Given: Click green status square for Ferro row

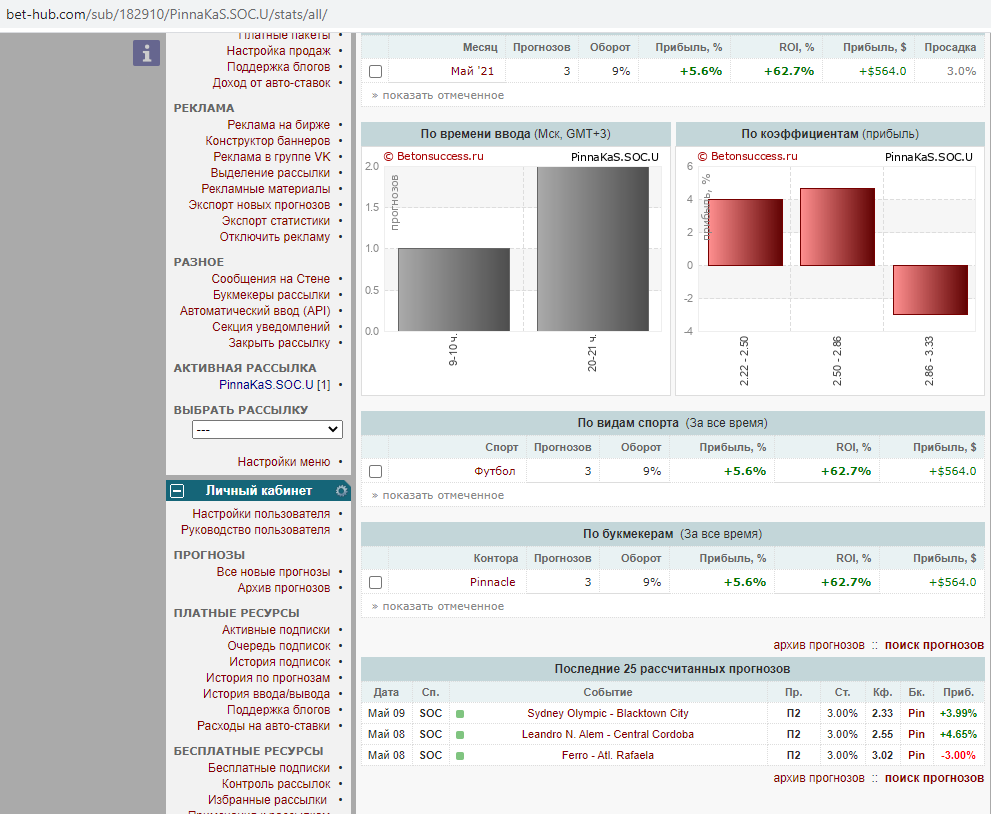Looking at the screenshot, I should [460, 756].
